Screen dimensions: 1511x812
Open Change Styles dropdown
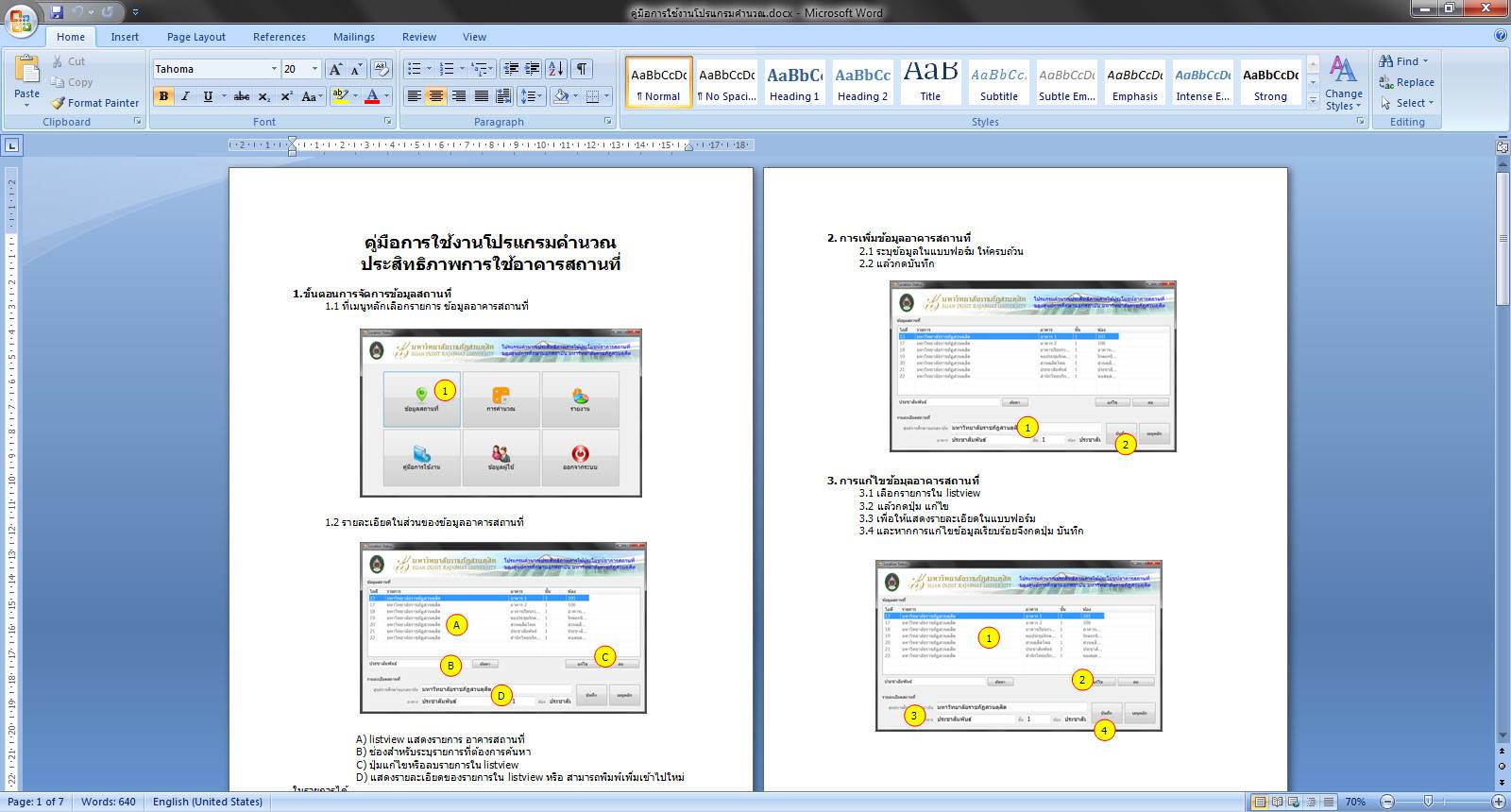[1343, 83]
